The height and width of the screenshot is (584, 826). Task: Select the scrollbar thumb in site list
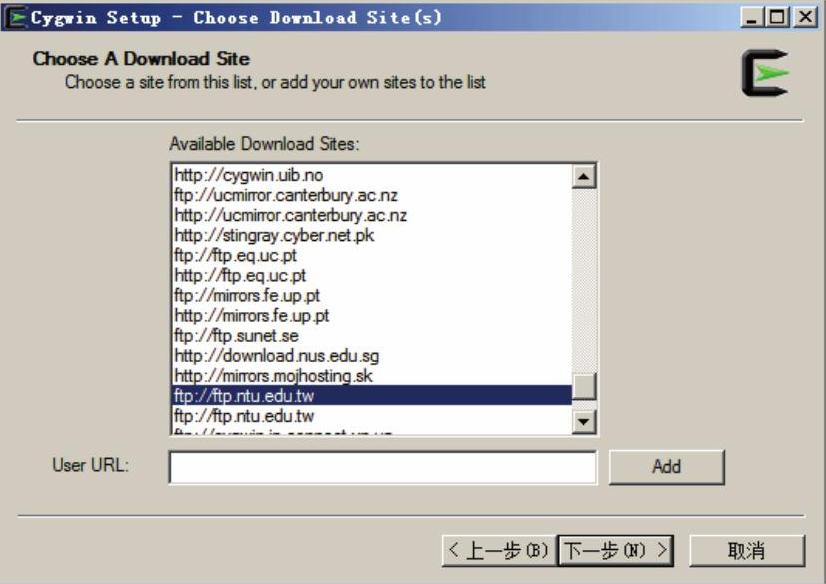pos(584,387)
